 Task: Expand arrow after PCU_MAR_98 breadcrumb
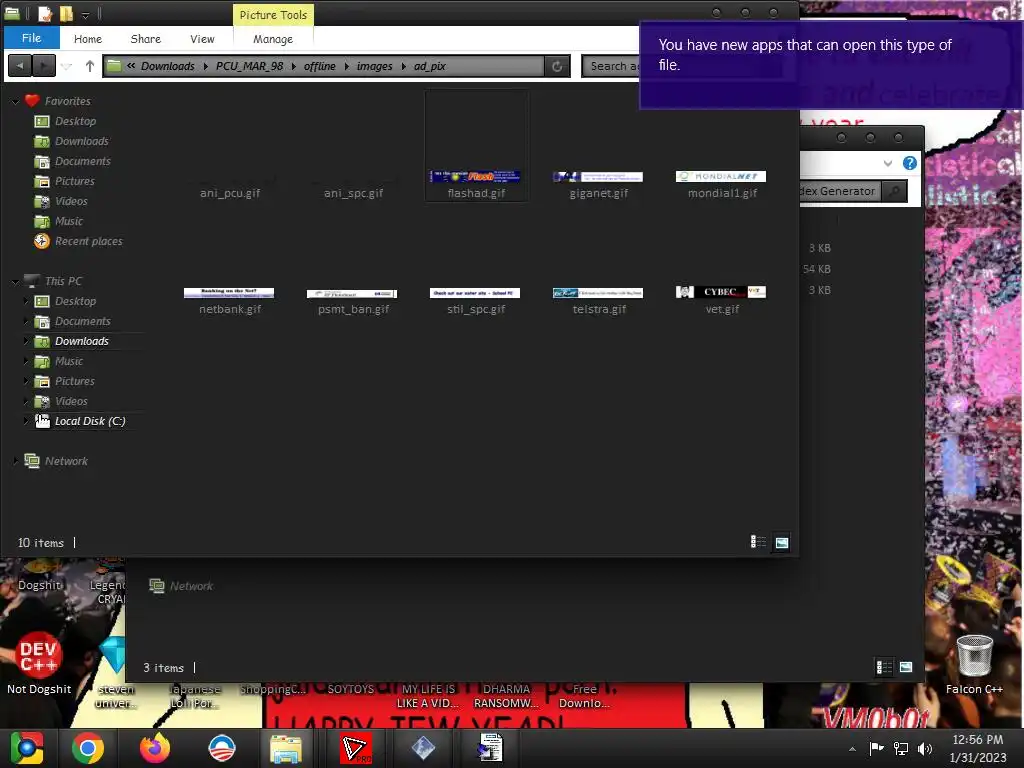click(x=294, y=66)
